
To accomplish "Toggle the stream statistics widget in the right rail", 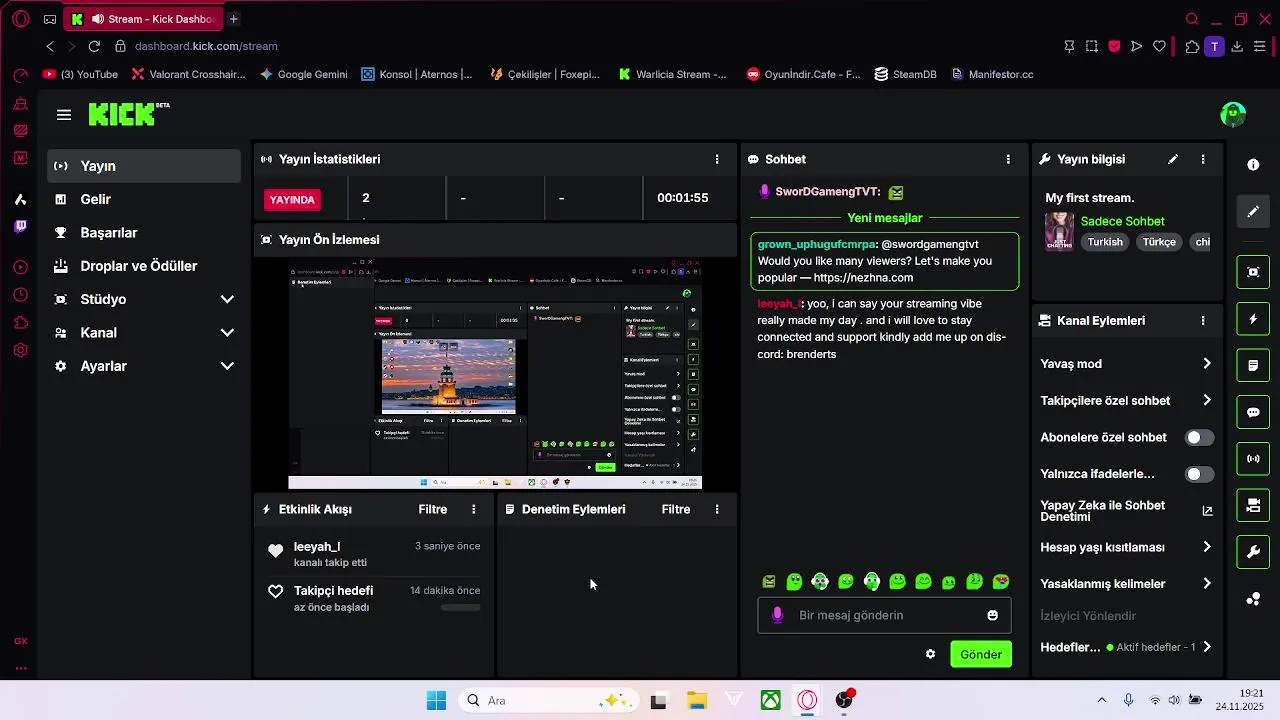I will (x=1253, y=459).
